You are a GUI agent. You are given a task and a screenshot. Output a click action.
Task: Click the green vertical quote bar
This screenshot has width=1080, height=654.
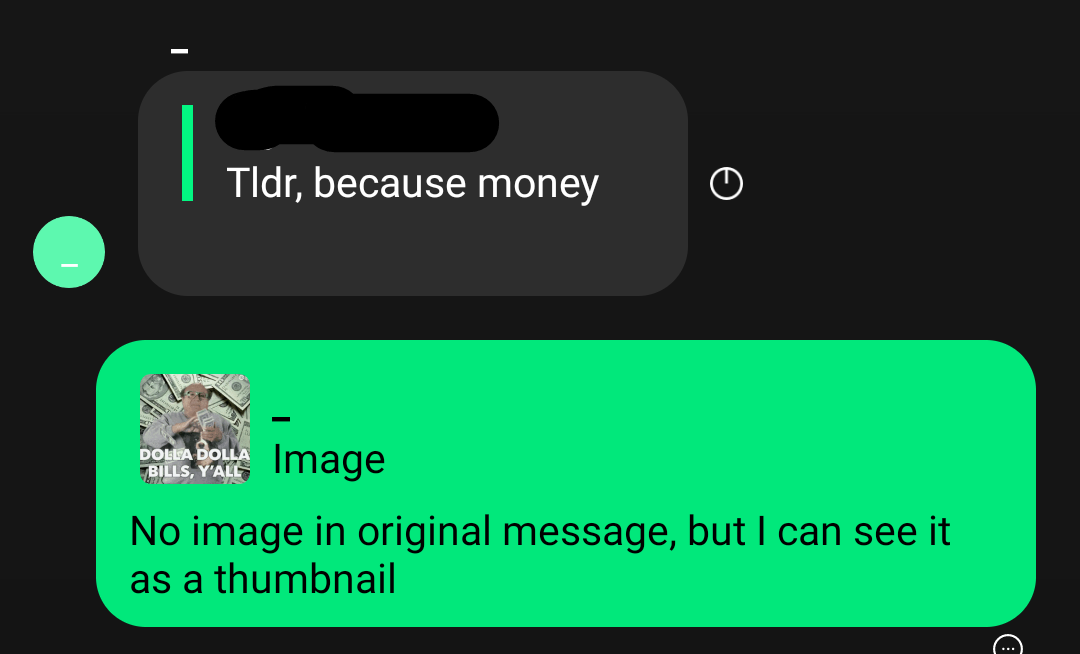coord(187,153)
